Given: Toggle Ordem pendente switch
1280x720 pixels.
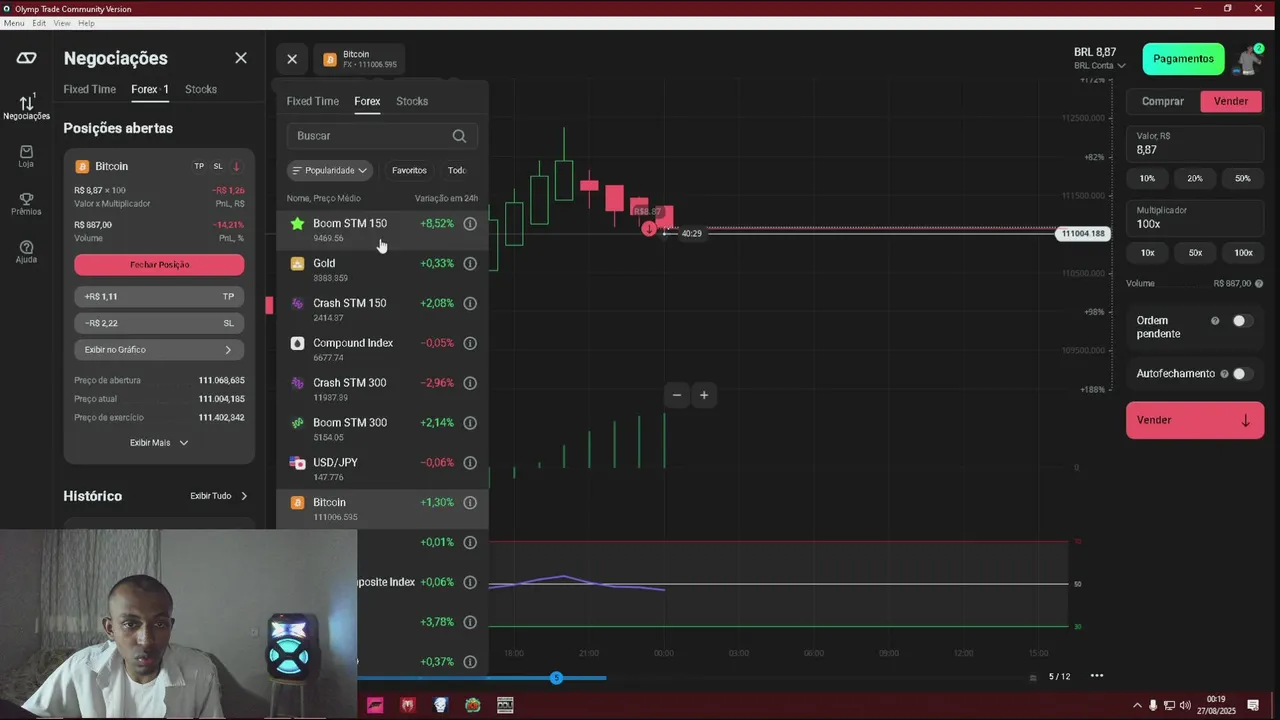Looking at the screenshot, I should 1242,321.
